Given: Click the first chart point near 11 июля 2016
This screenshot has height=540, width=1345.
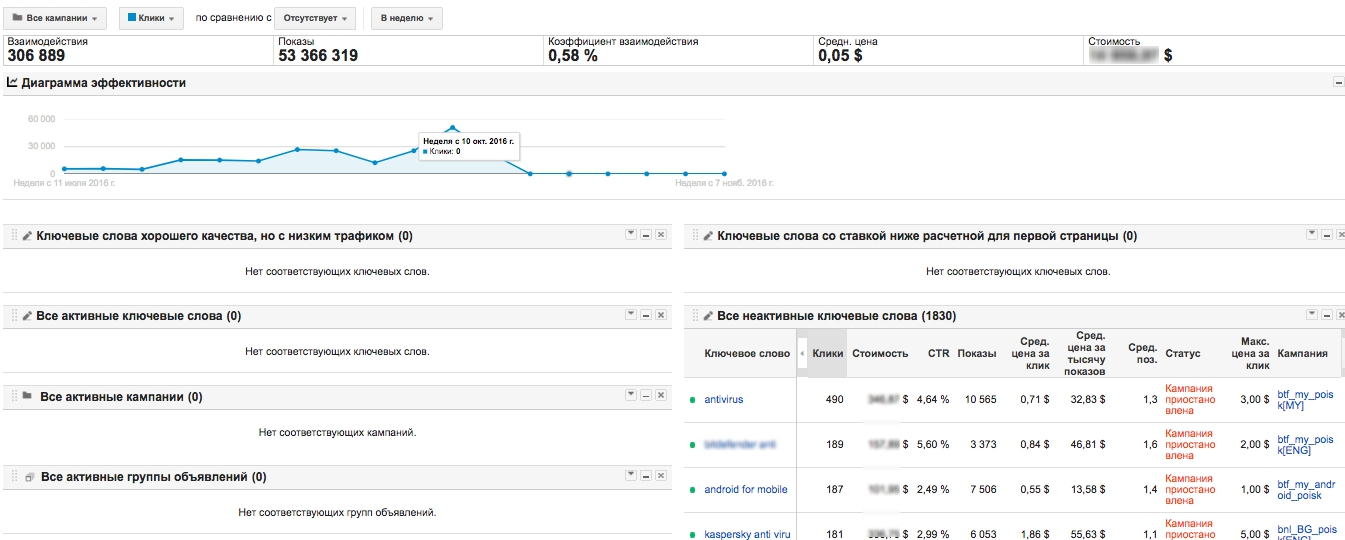Looking at the screenshot, I should 64,169.
